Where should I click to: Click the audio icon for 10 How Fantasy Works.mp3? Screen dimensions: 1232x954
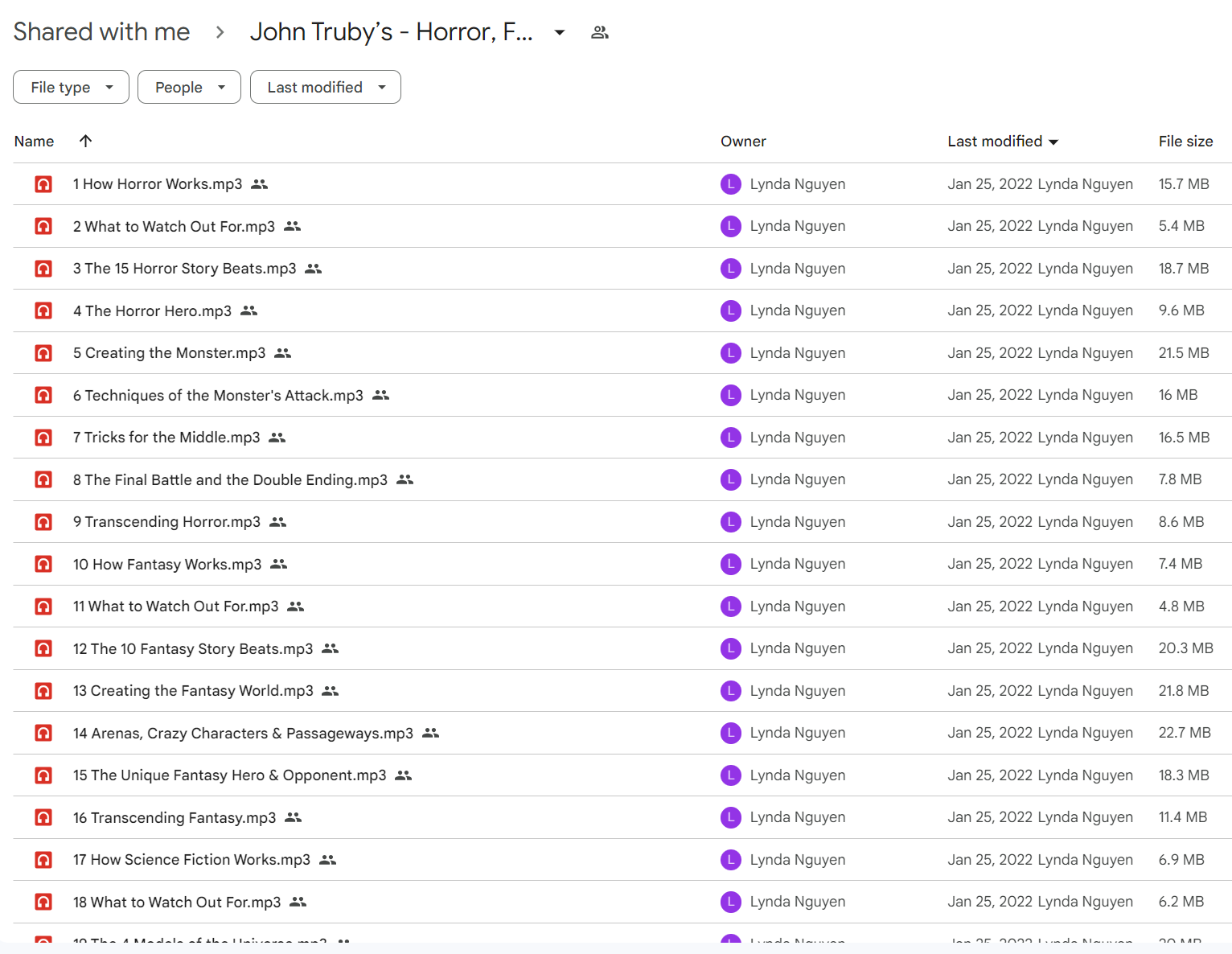(x=43, y=564)
